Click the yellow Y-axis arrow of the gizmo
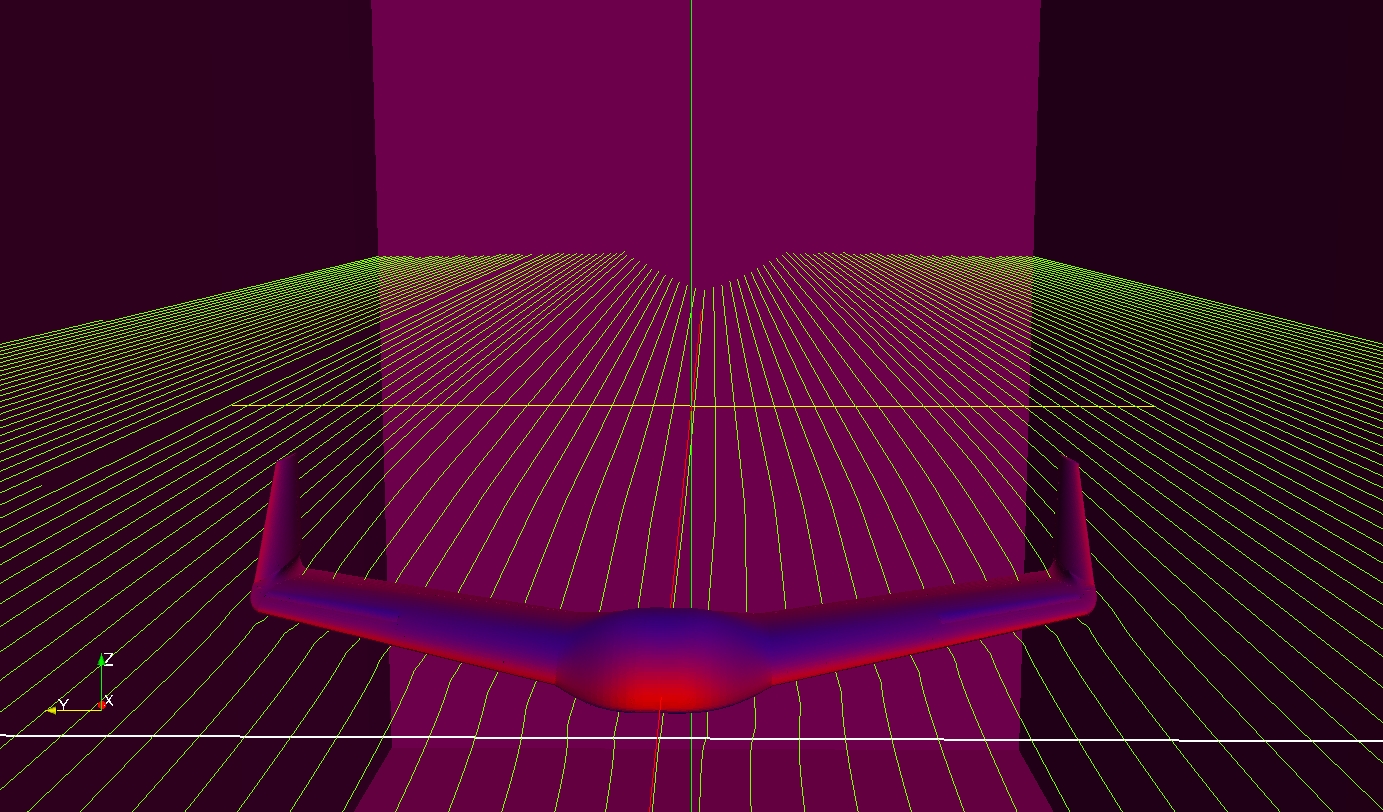The height and width of the screenshot is (812, 1383). point(52,710)
